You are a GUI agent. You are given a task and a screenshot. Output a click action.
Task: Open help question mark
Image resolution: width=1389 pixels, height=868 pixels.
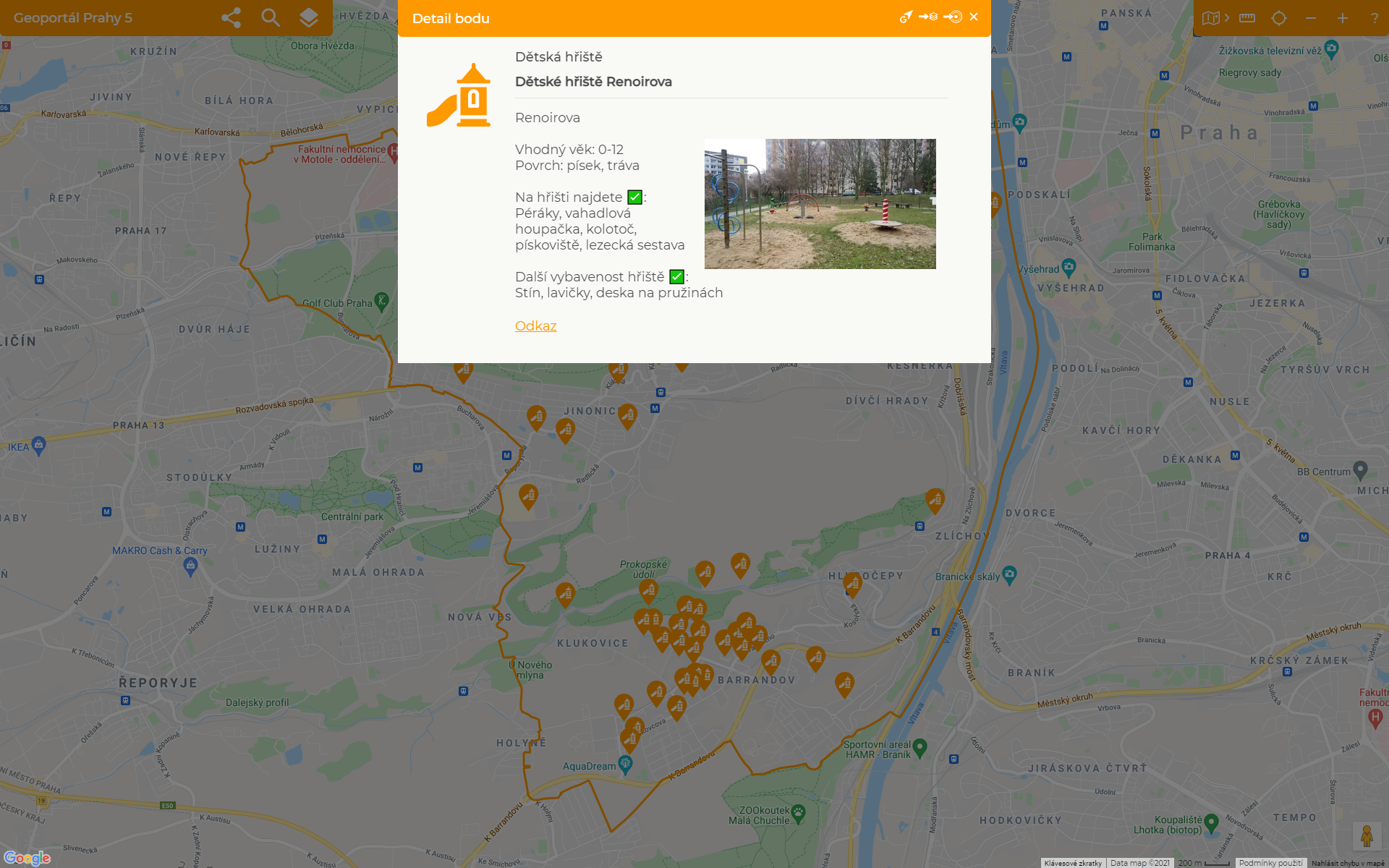pos(1375,18)
